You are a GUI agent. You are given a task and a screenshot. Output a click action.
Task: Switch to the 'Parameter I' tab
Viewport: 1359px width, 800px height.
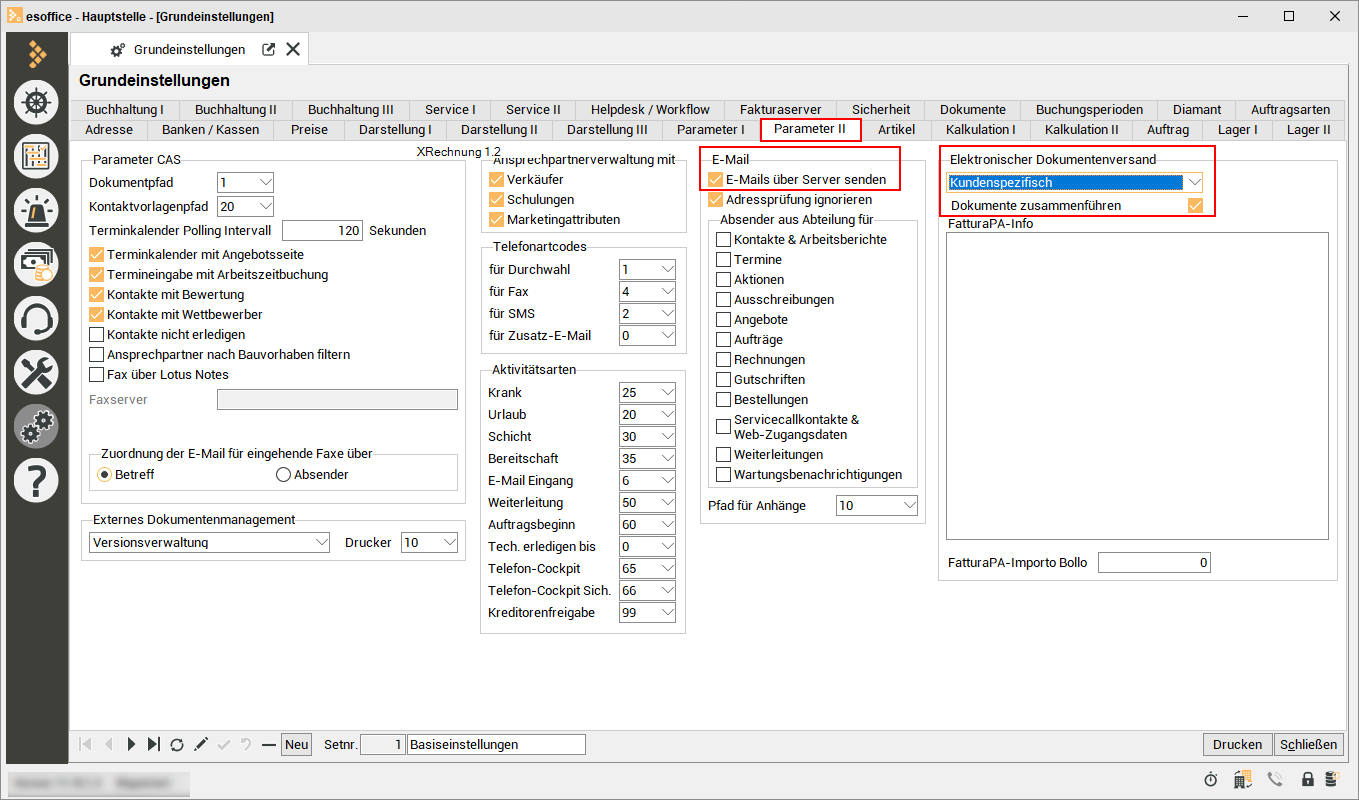pos(710,129)
